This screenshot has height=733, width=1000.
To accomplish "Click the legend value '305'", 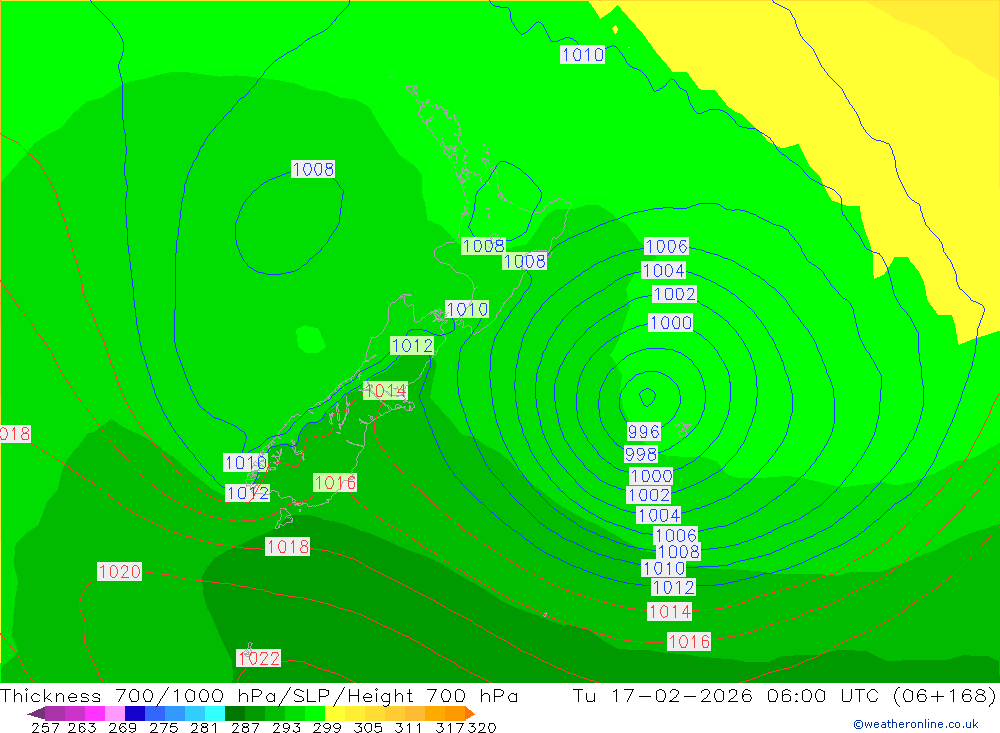I will pyautogui.click(x=367, y=727).
